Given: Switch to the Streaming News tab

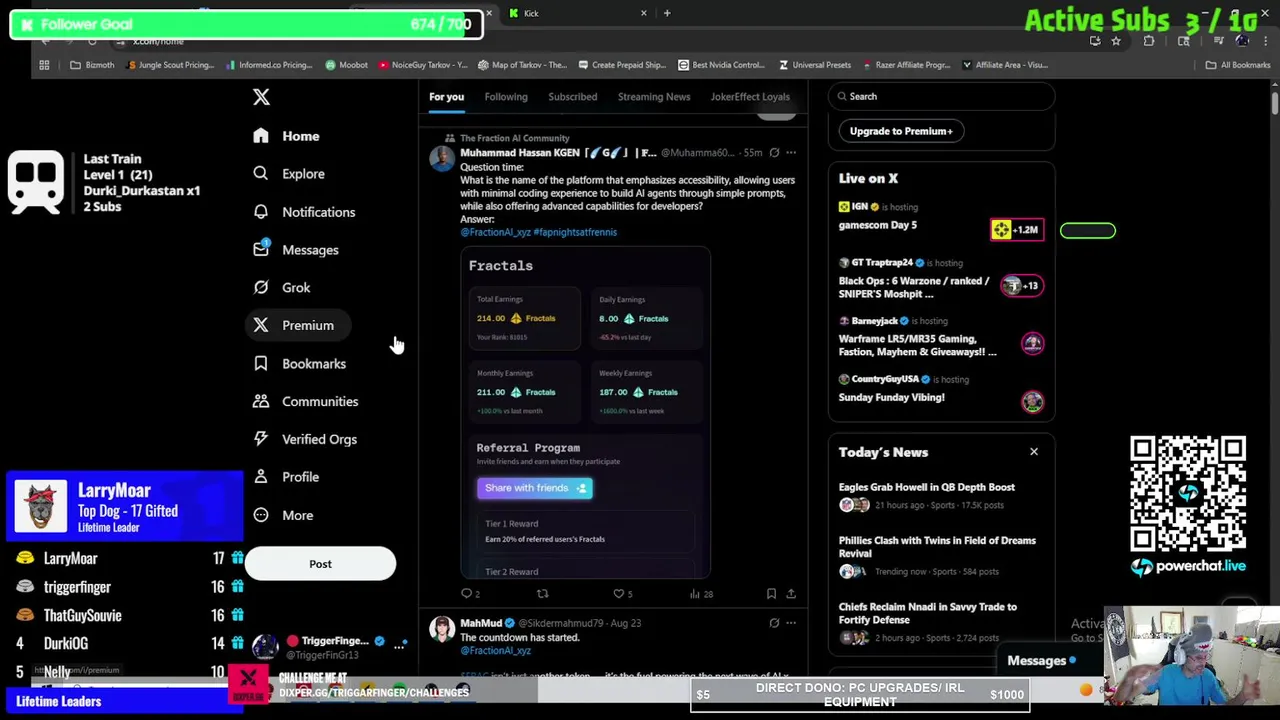Looking at the screenshot, I should coord(654,97).
